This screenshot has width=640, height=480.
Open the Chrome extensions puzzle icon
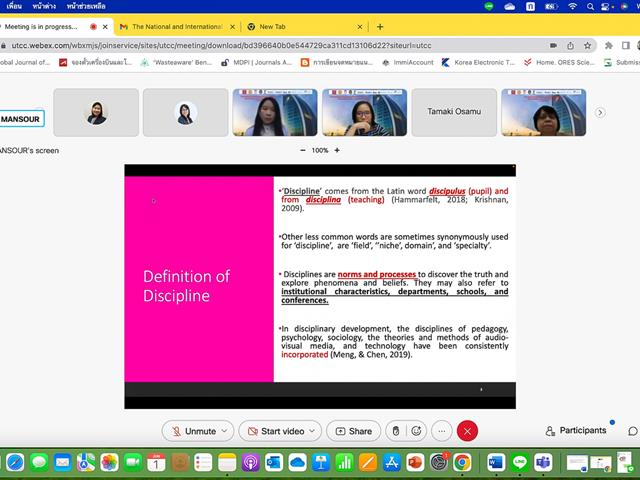click(609, 45)
